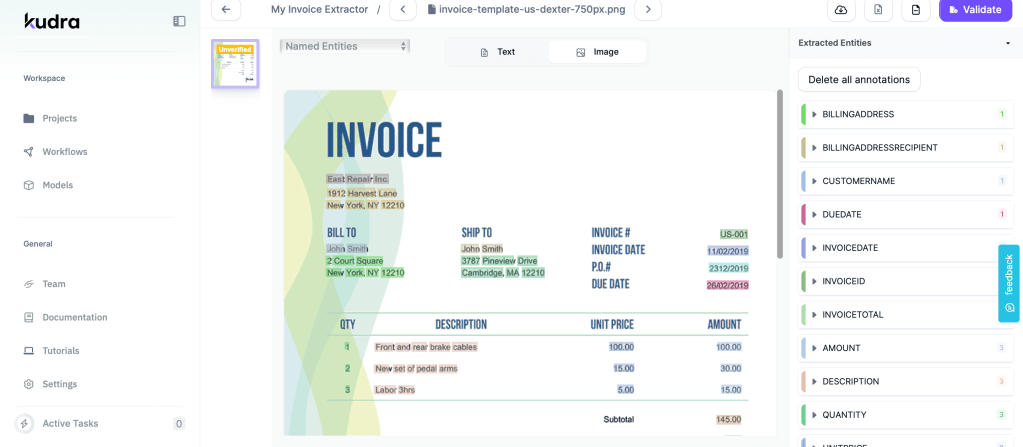Click the Kudra logo
The image size is (1023, 447).
[52, 22]
